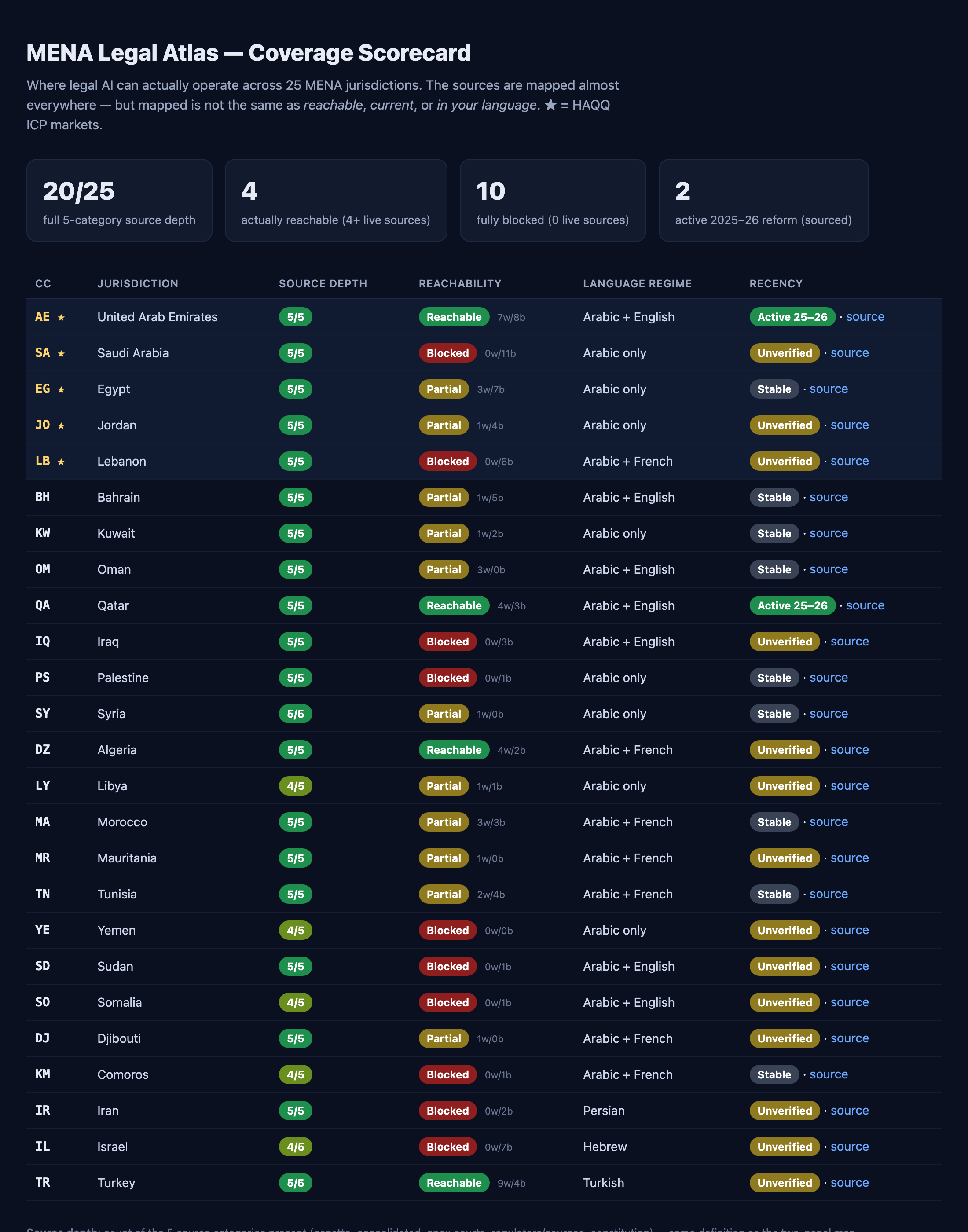Click the Stable badge in Bahrain row
This screenshot has width=968, height=1232.
774,497
